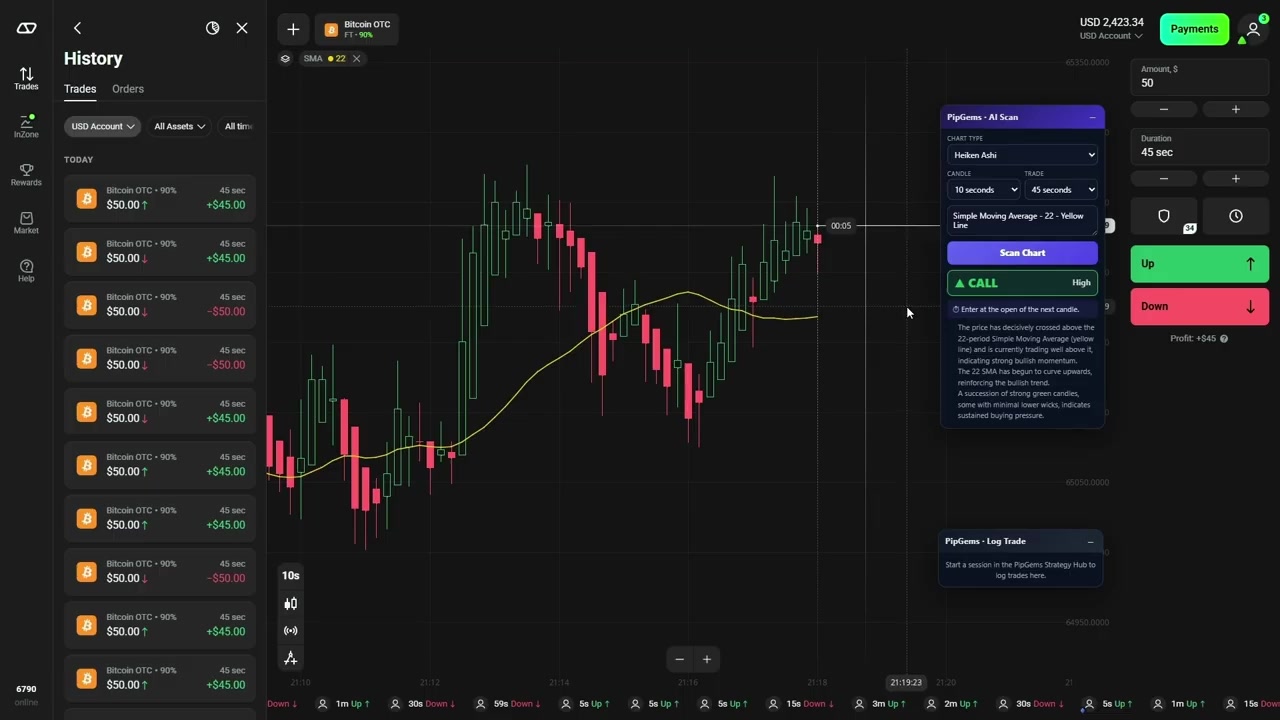Open the Help sidebar section
Screen dimensions: 1280x720
click(x=26, y=270)
